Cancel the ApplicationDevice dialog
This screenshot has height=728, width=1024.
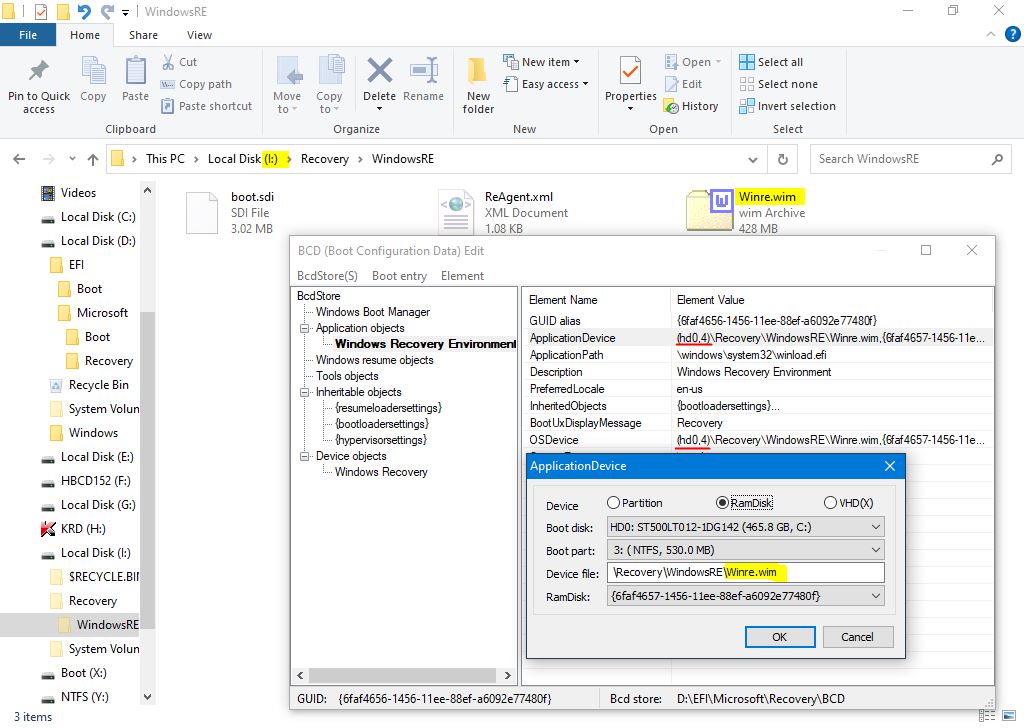[857, 637]
